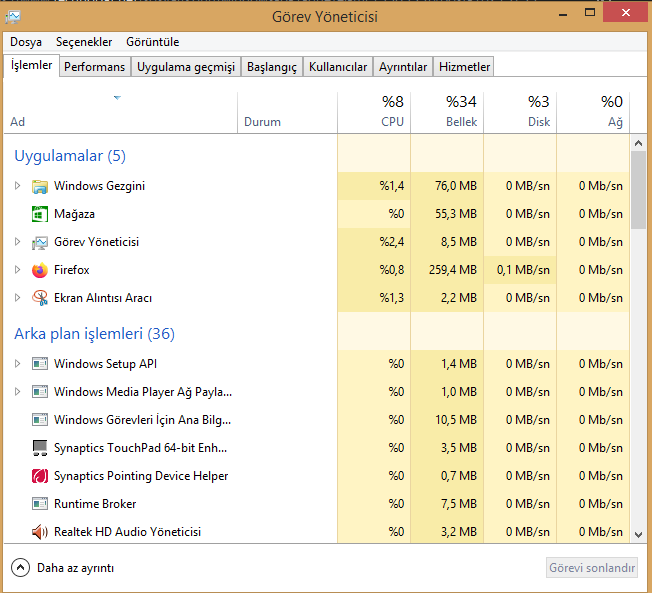Expand Windows Media Player Ağ Payla... process
652x593 pixels.
17,391
